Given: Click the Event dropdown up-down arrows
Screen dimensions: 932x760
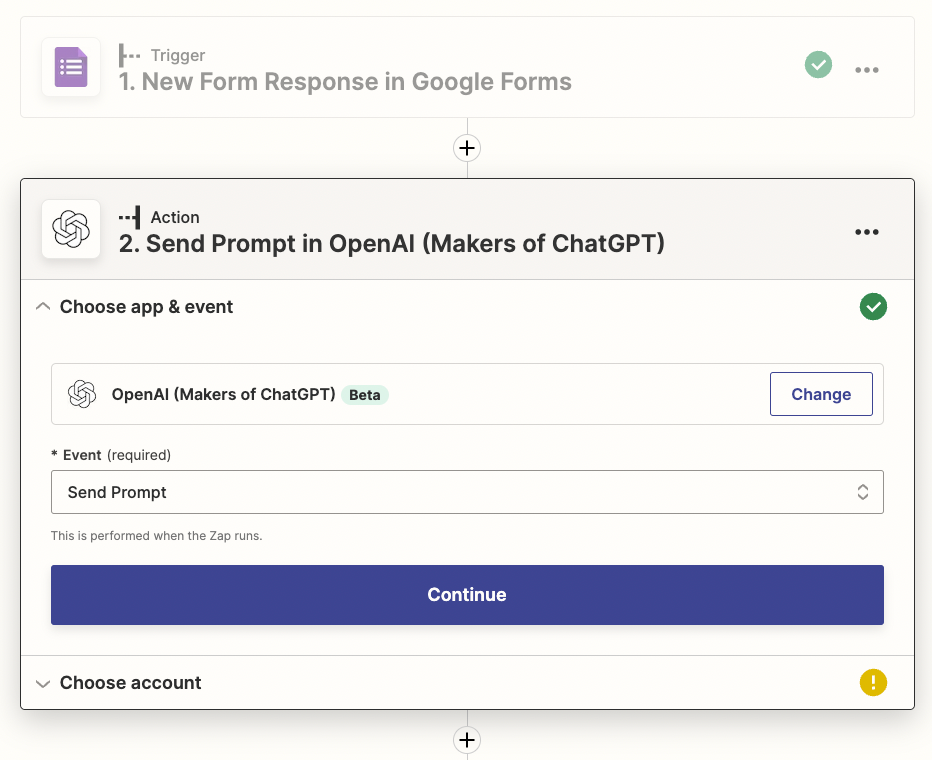Looking at the screenshot, I should 862,492.
